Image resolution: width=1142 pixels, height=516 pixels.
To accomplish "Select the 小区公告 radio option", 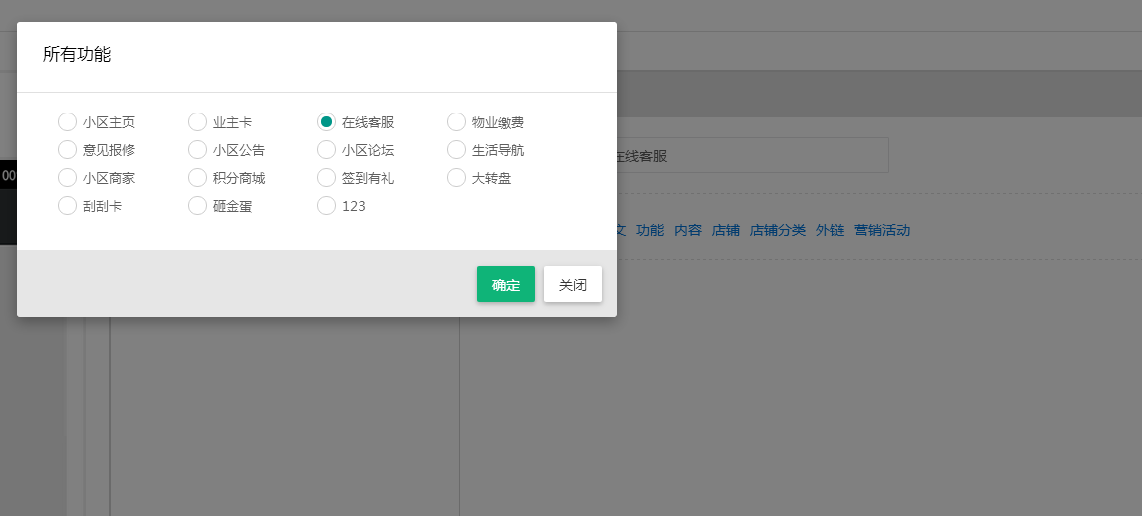I will tap(197, 149).
